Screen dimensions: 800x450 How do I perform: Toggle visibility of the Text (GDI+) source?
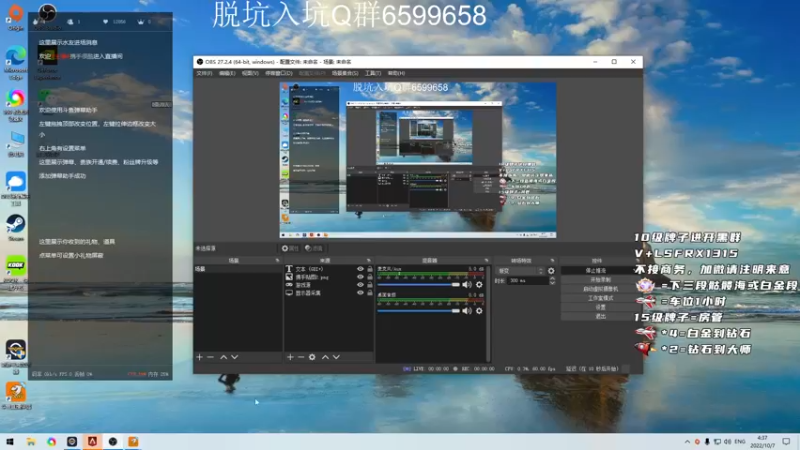tap(360, 269)
